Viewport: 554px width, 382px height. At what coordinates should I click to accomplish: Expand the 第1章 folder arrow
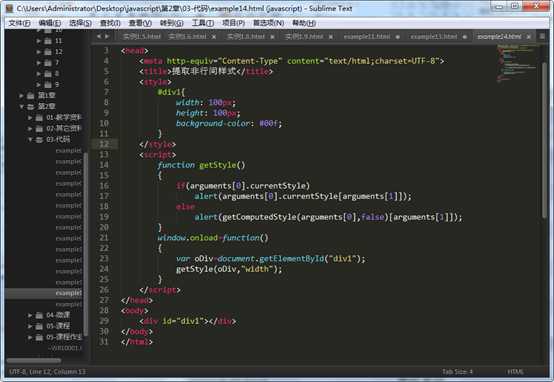tap(21, 96)
